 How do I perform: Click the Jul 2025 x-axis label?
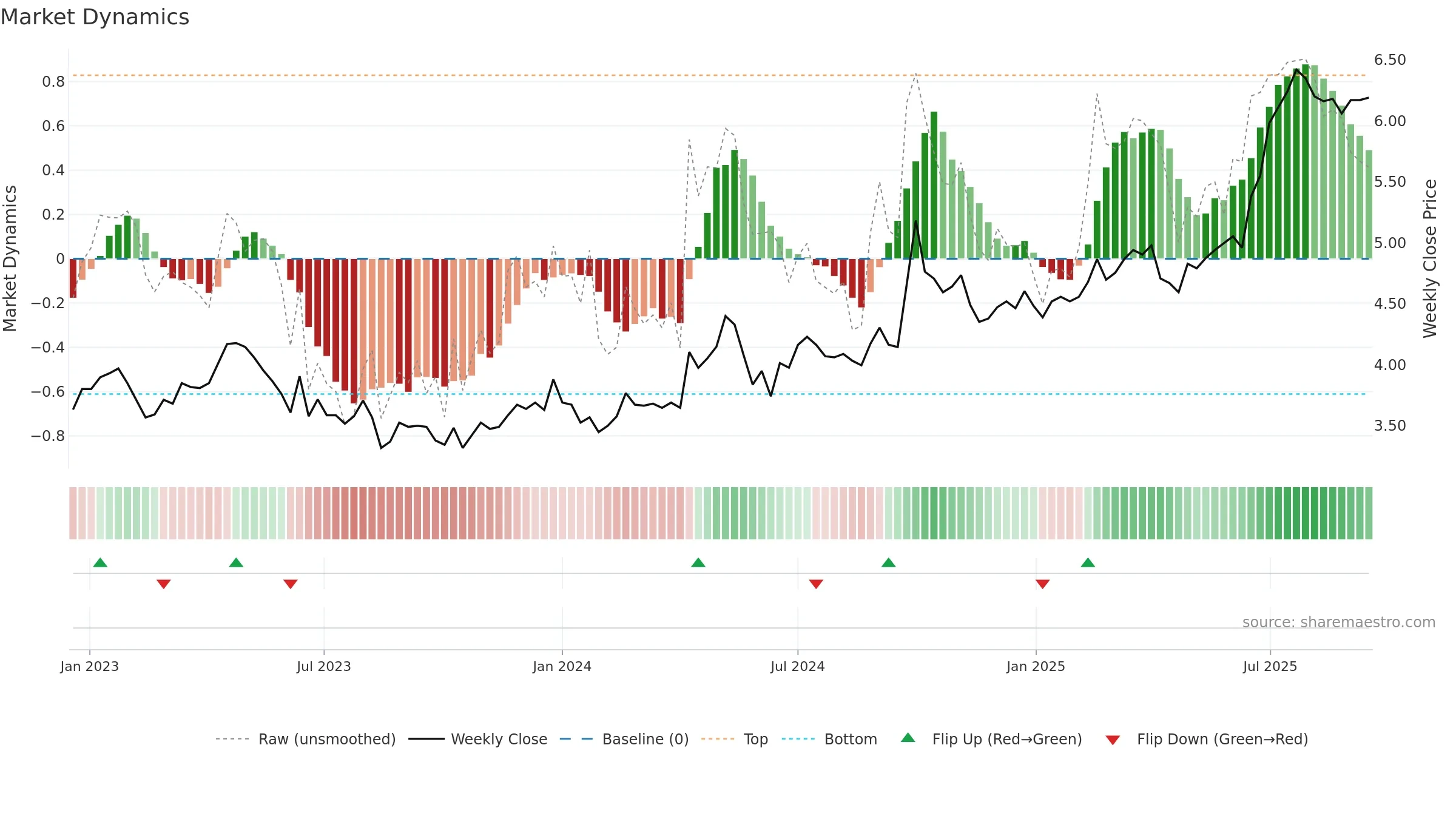(x=1270, y=666)
